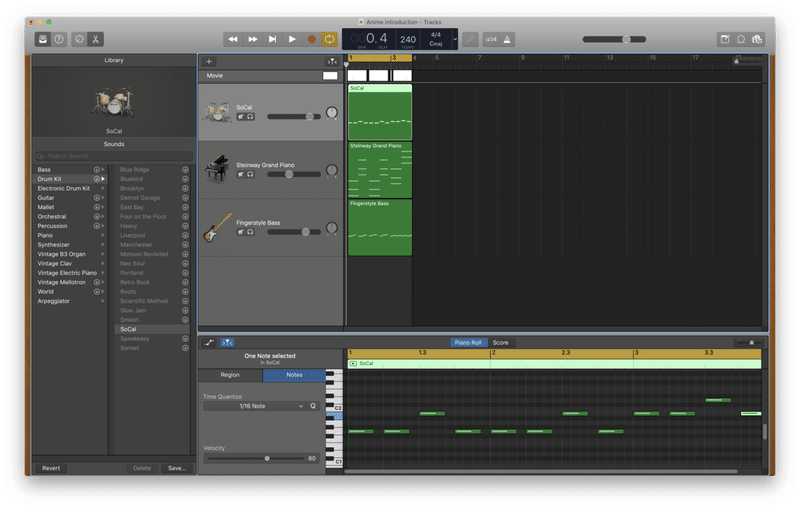
Task: Adjust the master volume slider
Action: [614, 39]
